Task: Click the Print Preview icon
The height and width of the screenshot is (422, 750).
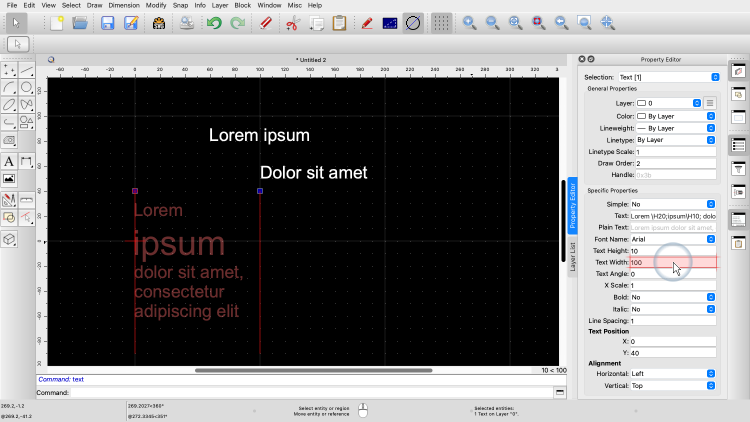Action: coord(187,23)
